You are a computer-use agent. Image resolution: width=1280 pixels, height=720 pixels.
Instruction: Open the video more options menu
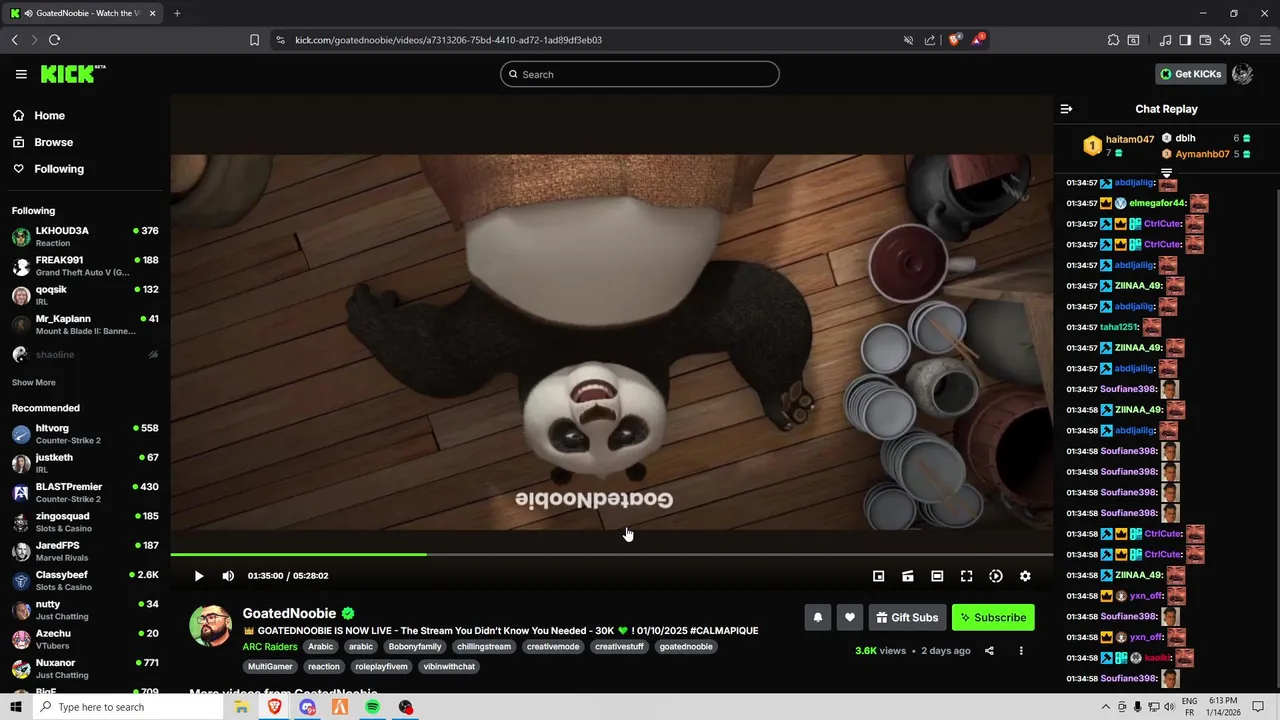pyautogui.click(x=1021, y=651)
